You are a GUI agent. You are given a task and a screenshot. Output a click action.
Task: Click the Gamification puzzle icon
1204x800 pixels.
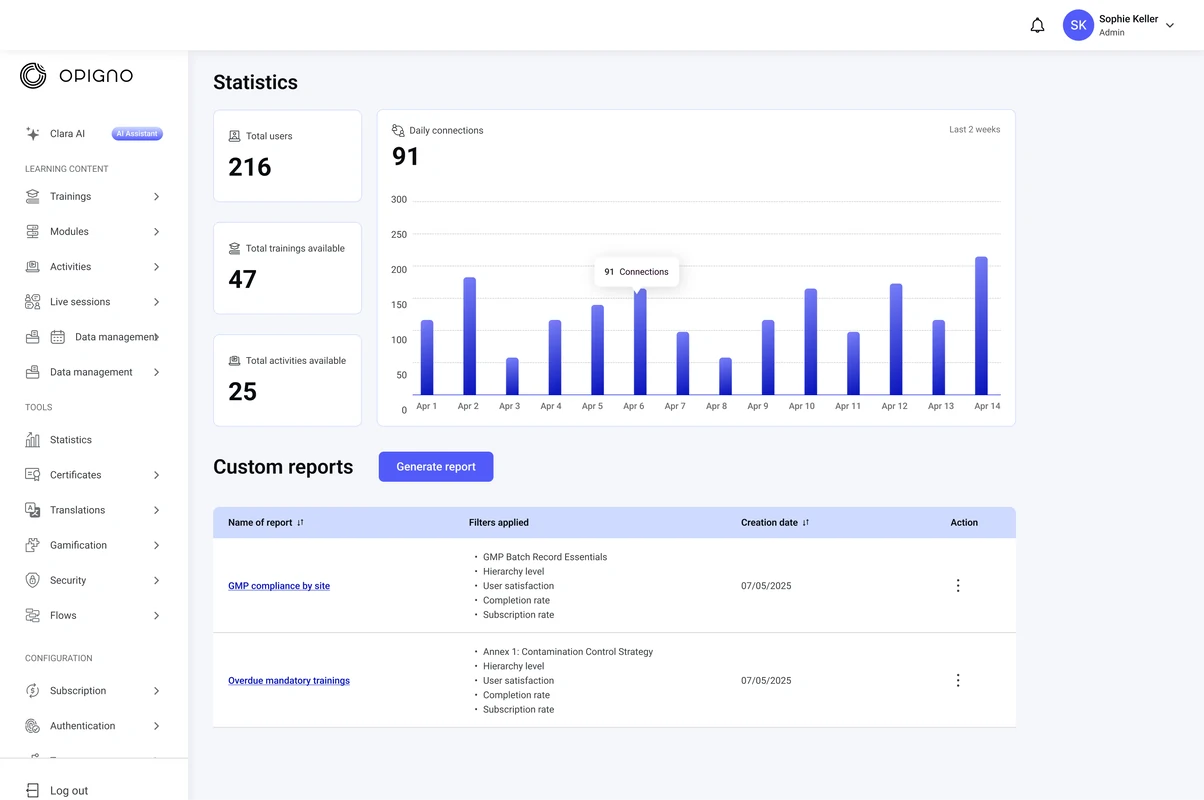[33, 545]
